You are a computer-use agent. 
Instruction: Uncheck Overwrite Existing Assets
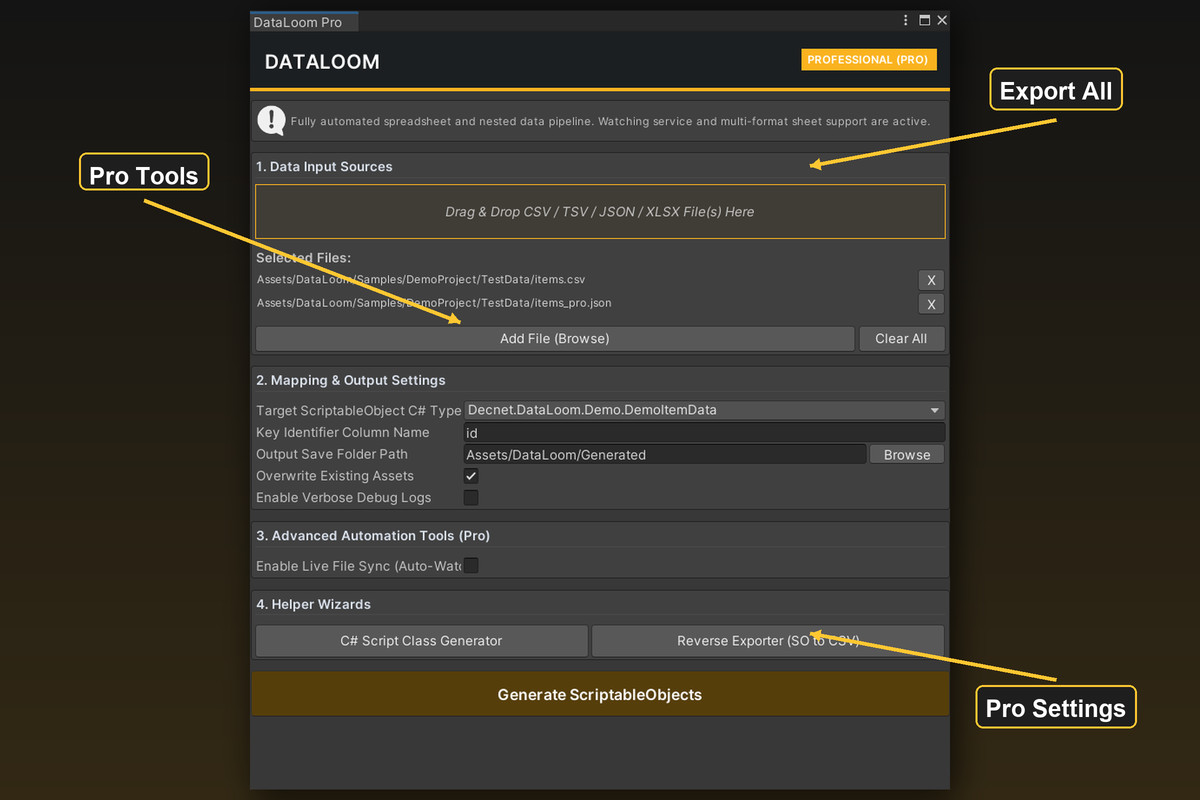coord(471,476)
